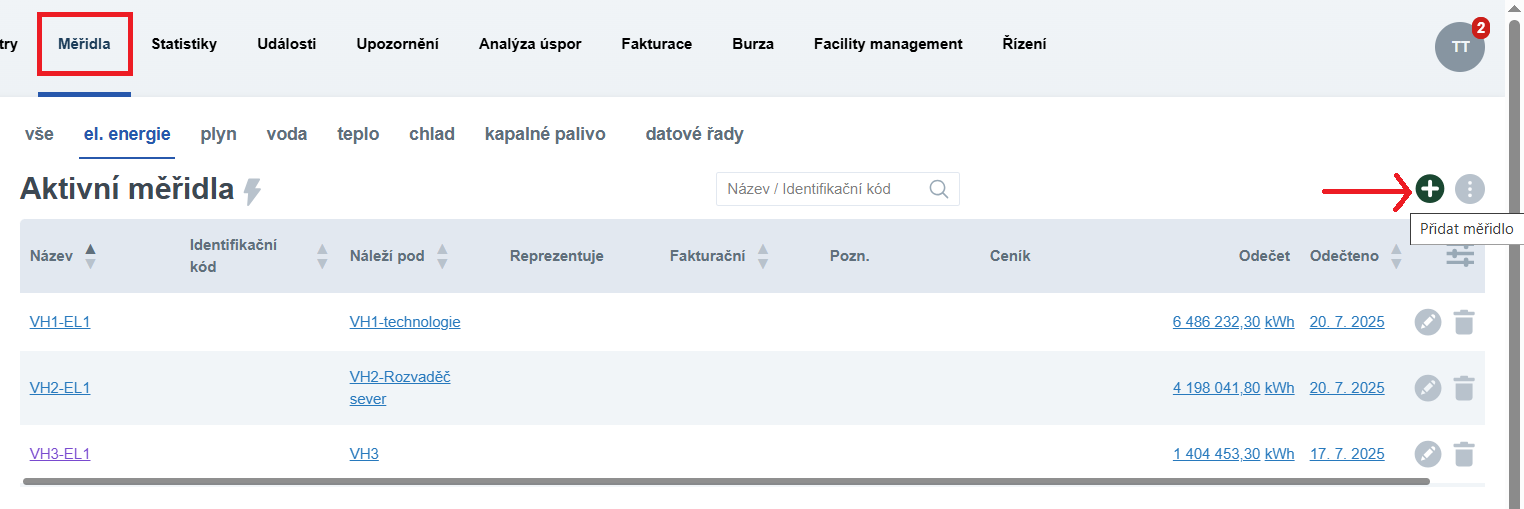Open the TT user avatar menu
Viewport: 1524px width, 509px height.
1460,46
